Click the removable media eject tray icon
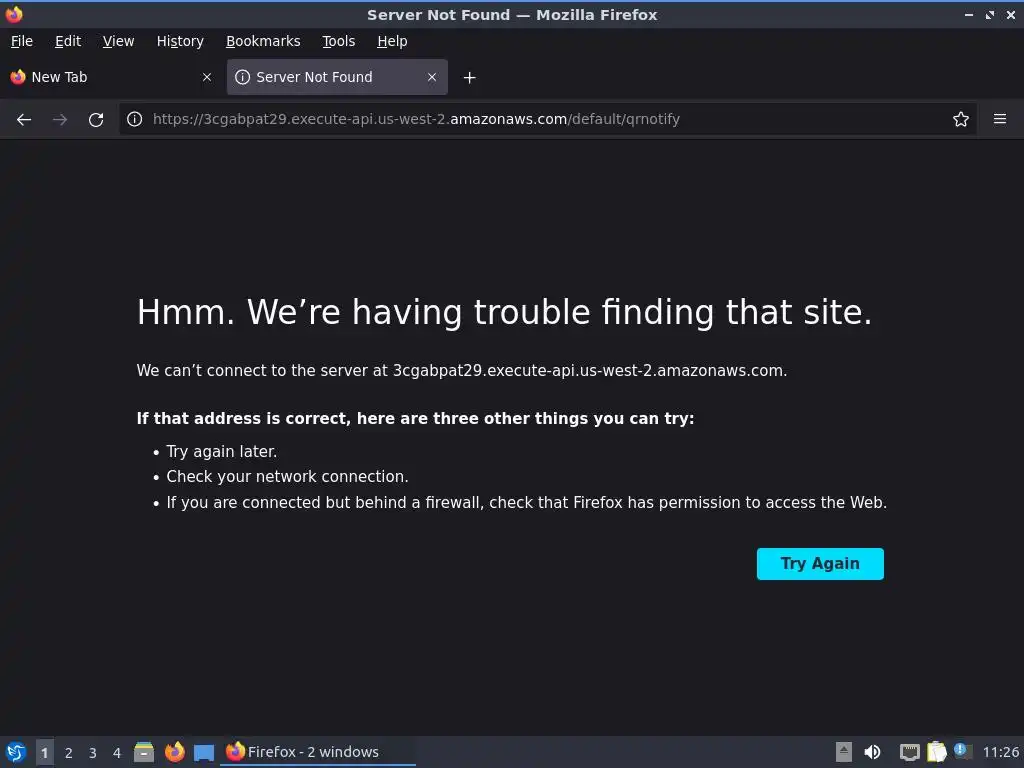The image size is (1024, 768). click(x=844, y=752)
